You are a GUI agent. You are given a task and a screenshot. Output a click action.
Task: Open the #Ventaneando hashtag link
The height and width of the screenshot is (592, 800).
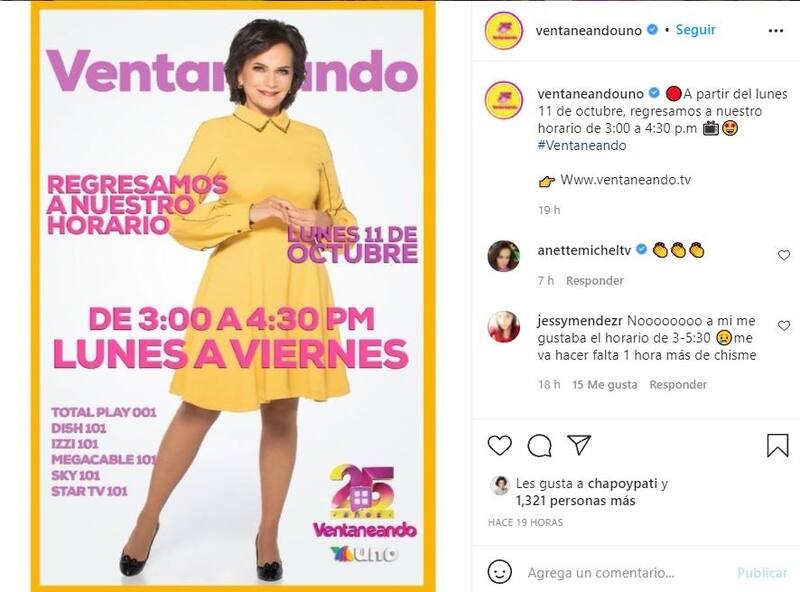[x=582, y=145]
